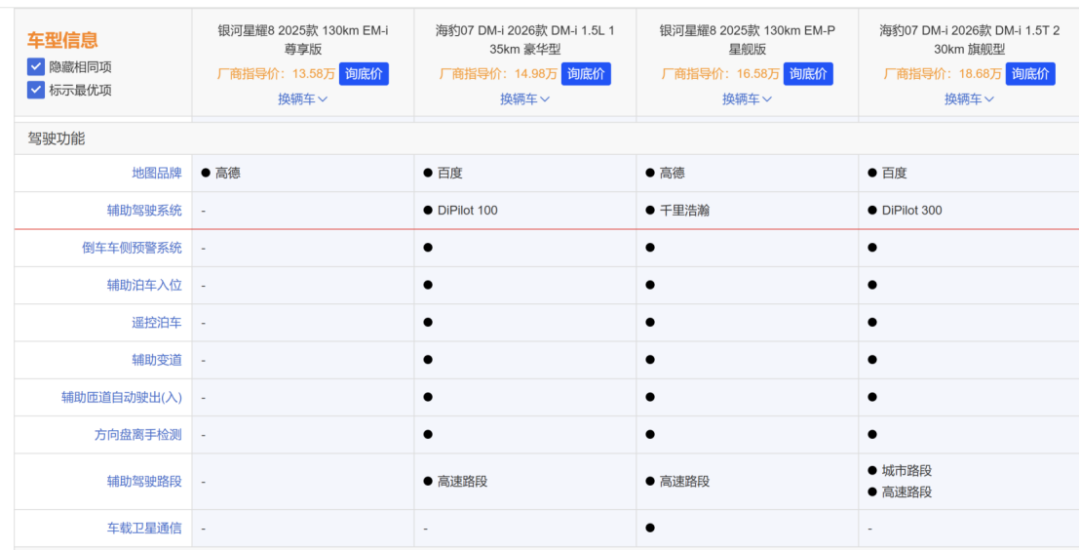Click 高速路段 in the 豪华型 column
The image size is (1080, 550).
click(x=462, y=481)
